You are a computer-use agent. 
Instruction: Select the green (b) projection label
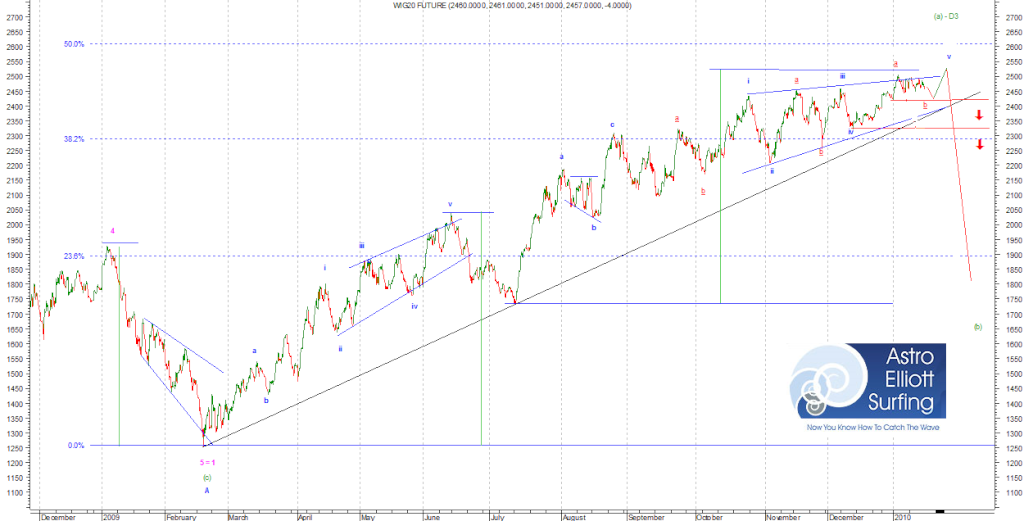click(x=977, y=326)
